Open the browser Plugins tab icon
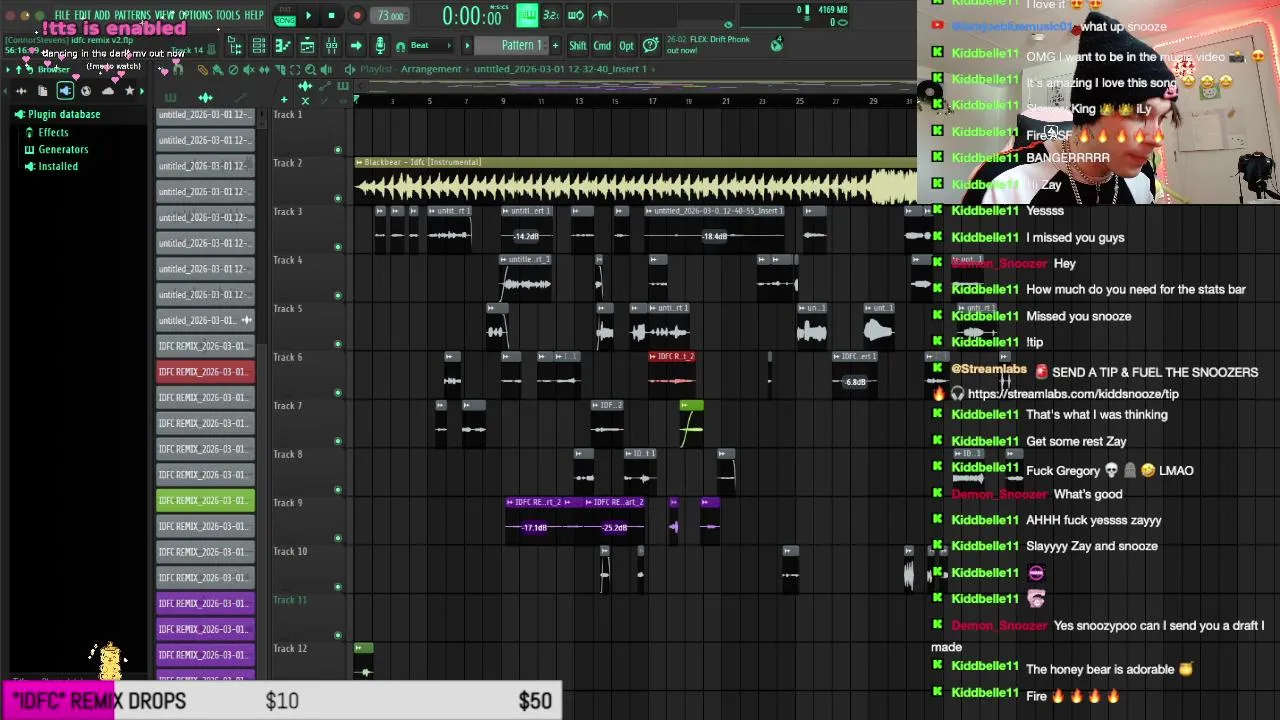Image resolution: width=1280 pixels, height=720 pixels. 65,91
